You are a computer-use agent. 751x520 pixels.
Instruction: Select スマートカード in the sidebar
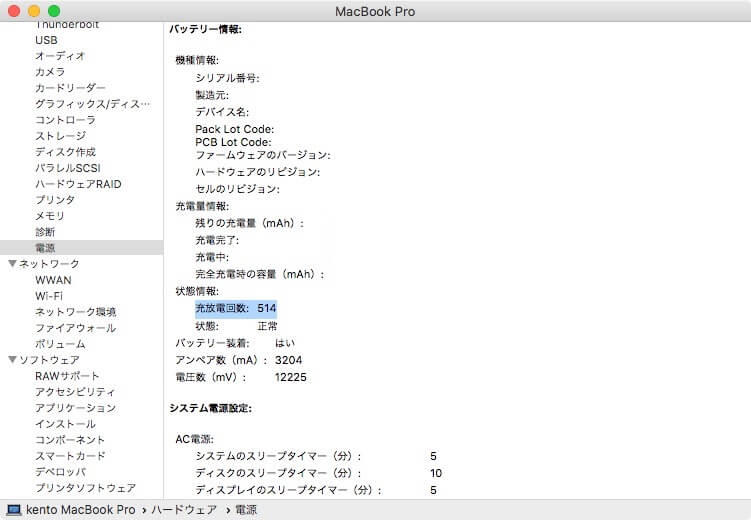[70, 456]
